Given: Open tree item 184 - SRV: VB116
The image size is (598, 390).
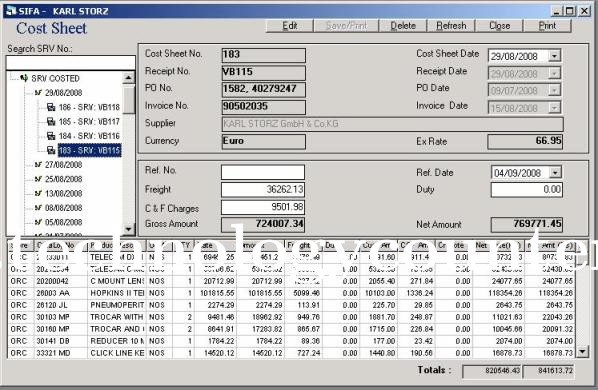Looking at the screenshot, I should point(89,136).
